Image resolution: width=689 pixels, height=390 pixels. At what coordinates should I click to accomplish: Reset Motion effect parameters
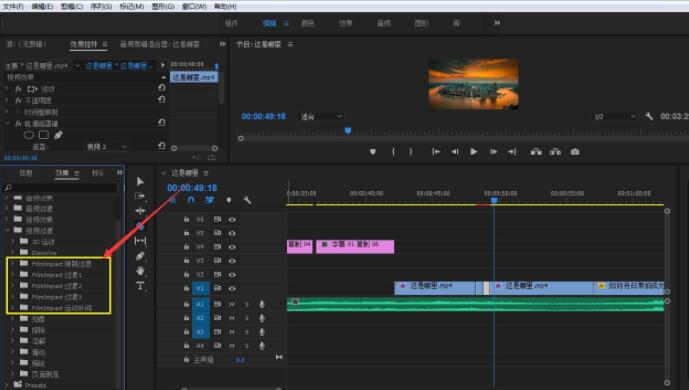pyautogui.click(x=162, y=88)
